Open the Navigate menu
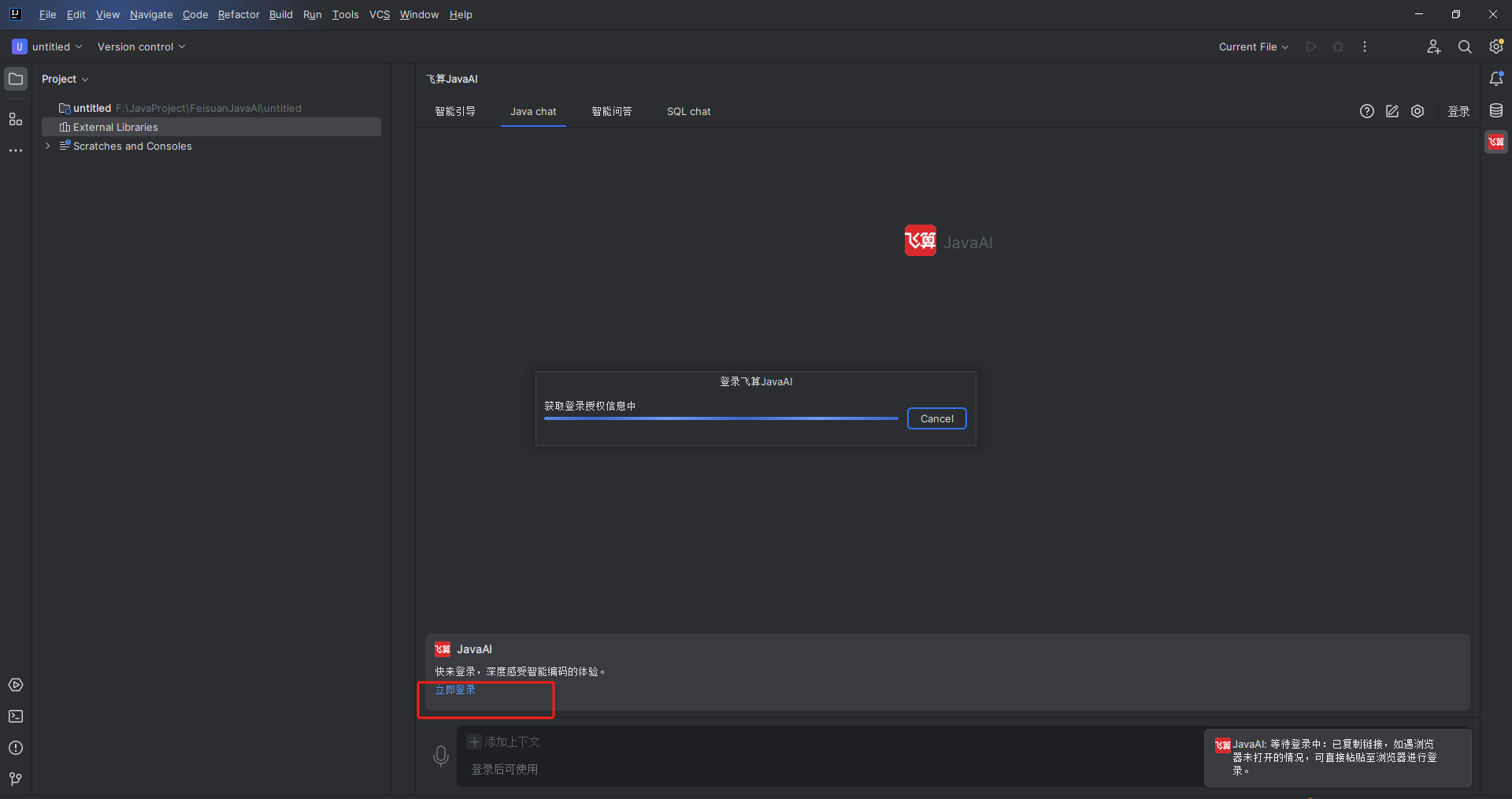This screenshot has height=799, width=1512. click(x=151, y=14)
